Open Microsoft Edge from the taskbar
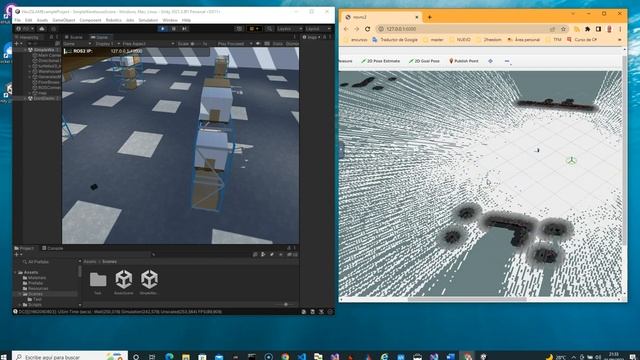 click(169, 357)
